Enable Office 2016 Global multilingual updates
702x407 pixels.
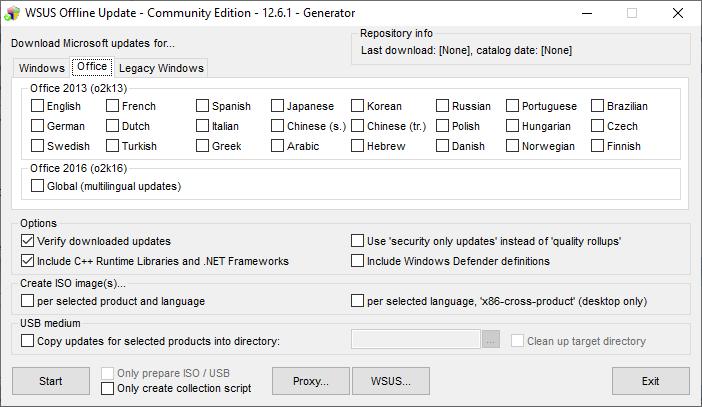click(x=37, y=186)
